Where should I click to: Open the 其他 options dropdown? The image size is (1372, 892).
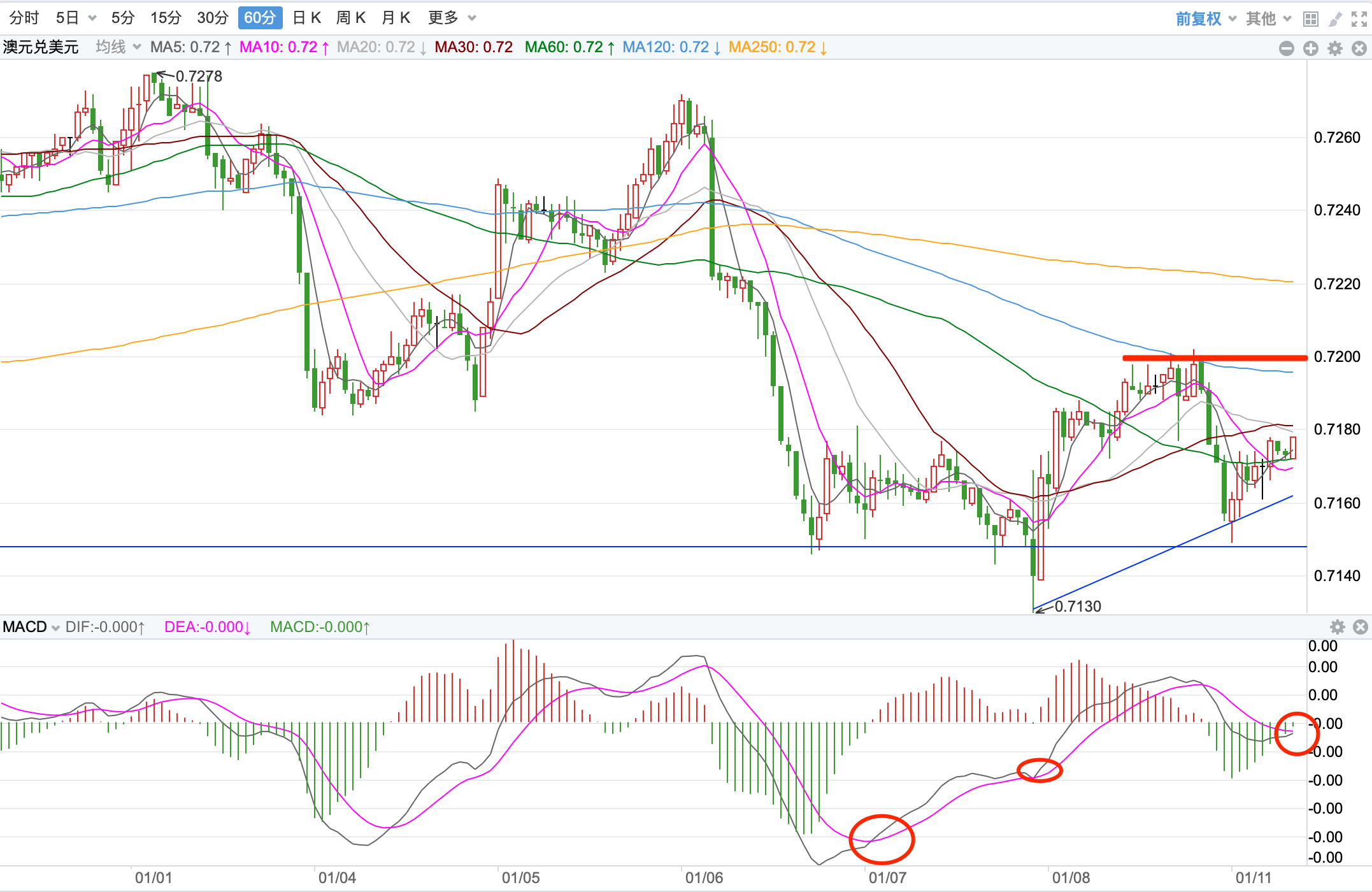[x=1268, y=18]
